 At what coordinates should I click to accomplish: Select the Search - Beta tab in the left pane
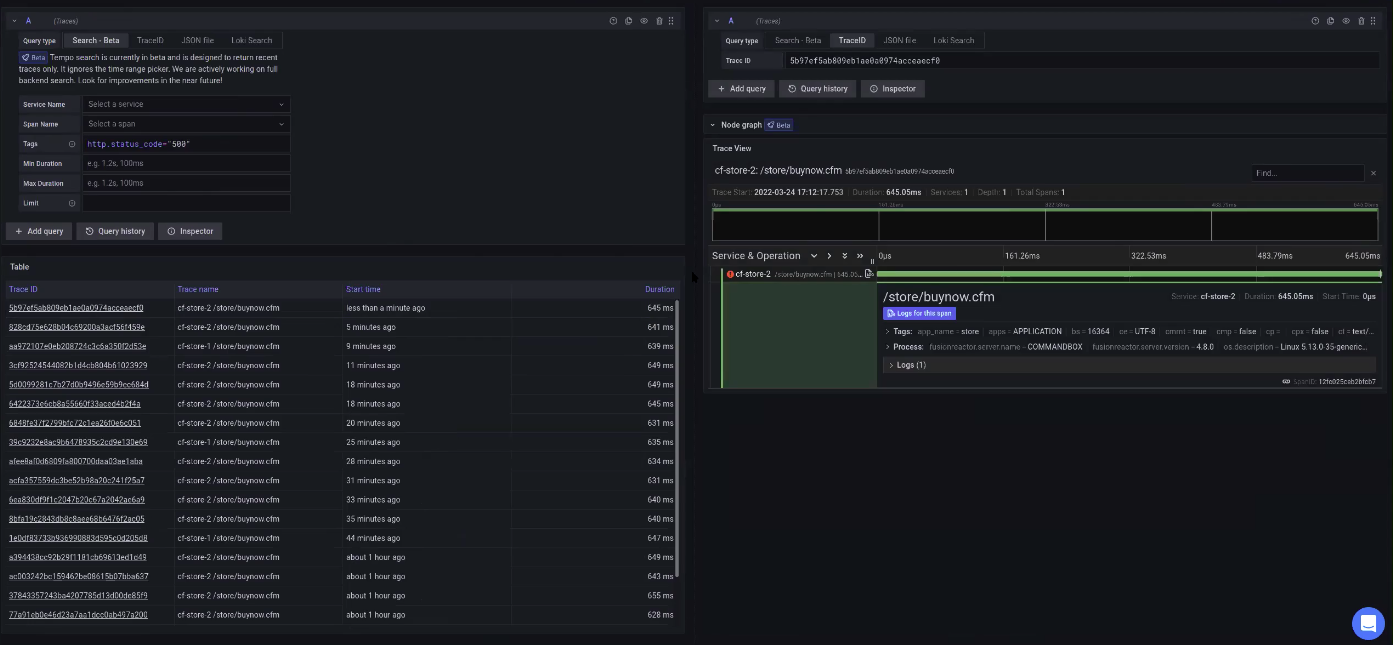tap(96, 40)
